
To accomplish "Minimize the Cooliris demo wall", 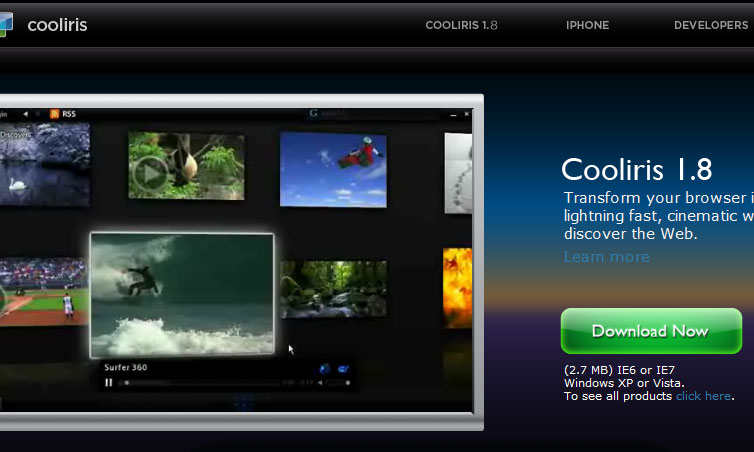I will click(x=453, y=114).
